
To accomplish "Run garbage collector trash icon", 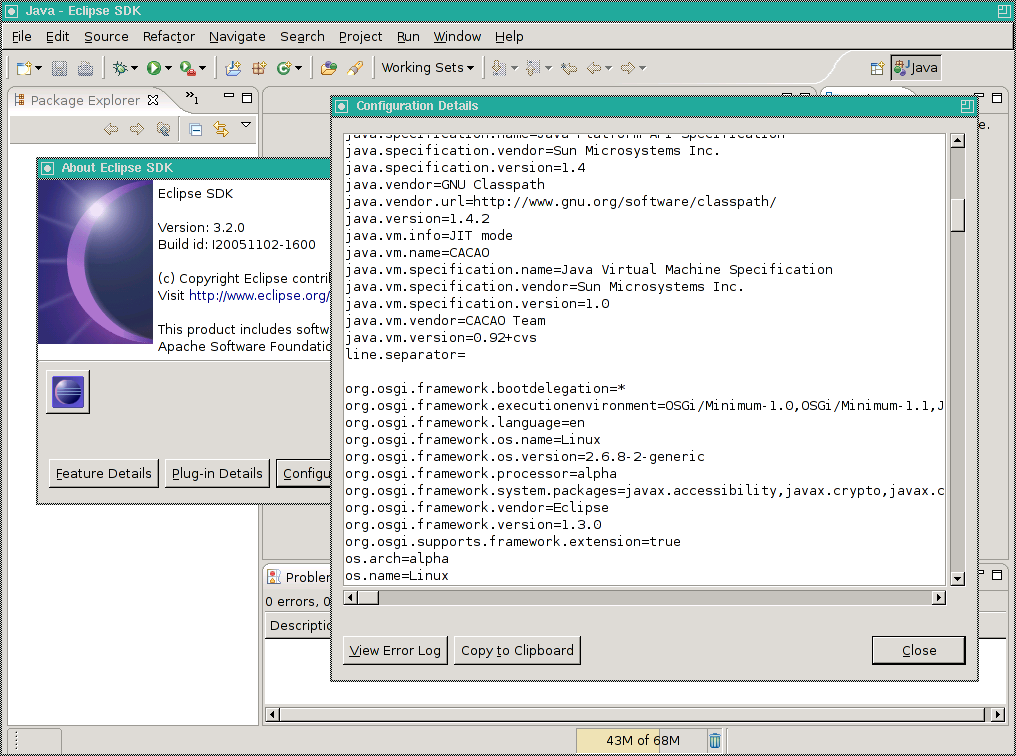I will (714, 740).
